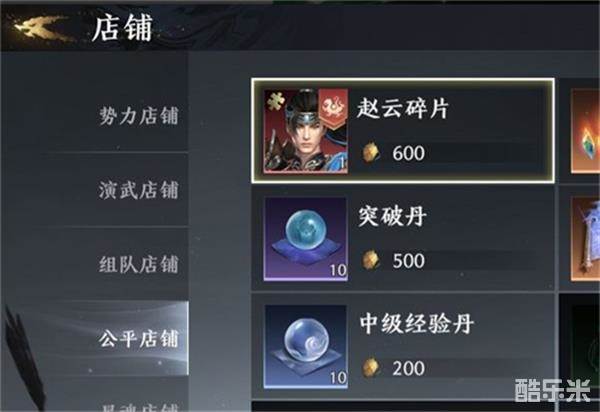Click the gold coin beside 500

[x=370, y=260]
